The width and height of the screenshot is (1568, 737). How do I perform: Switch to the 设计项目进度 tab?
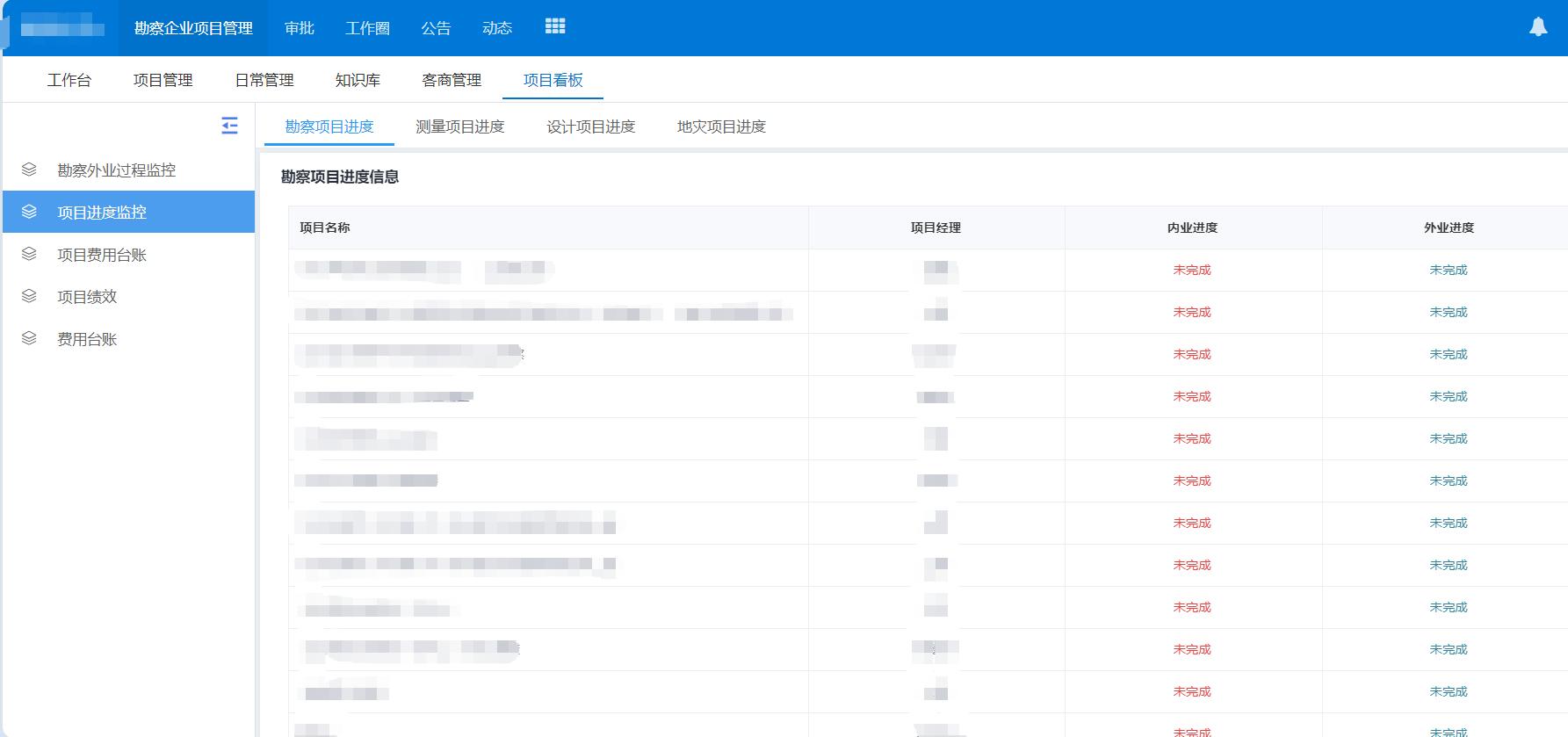coord(590,126)
